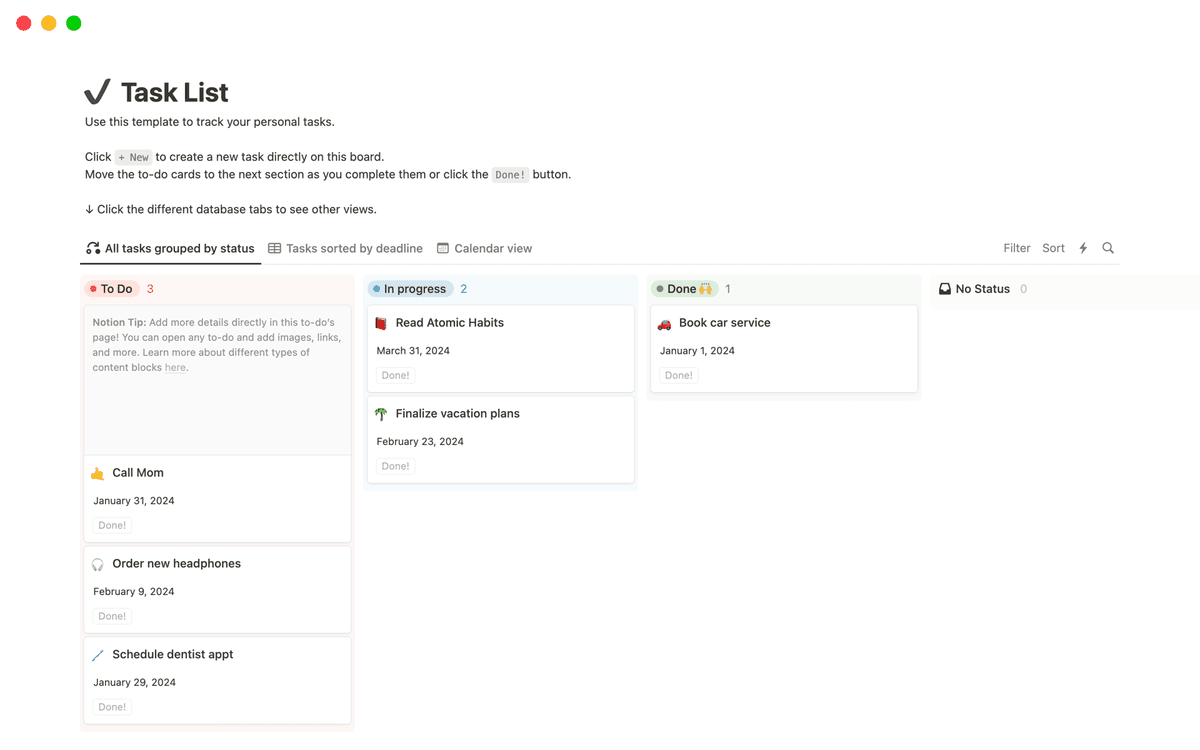Image resolution: width=1200 pixels, height=750 pixels.
Task: Click the "here" link about content blocks
Action: coord(174,367)
